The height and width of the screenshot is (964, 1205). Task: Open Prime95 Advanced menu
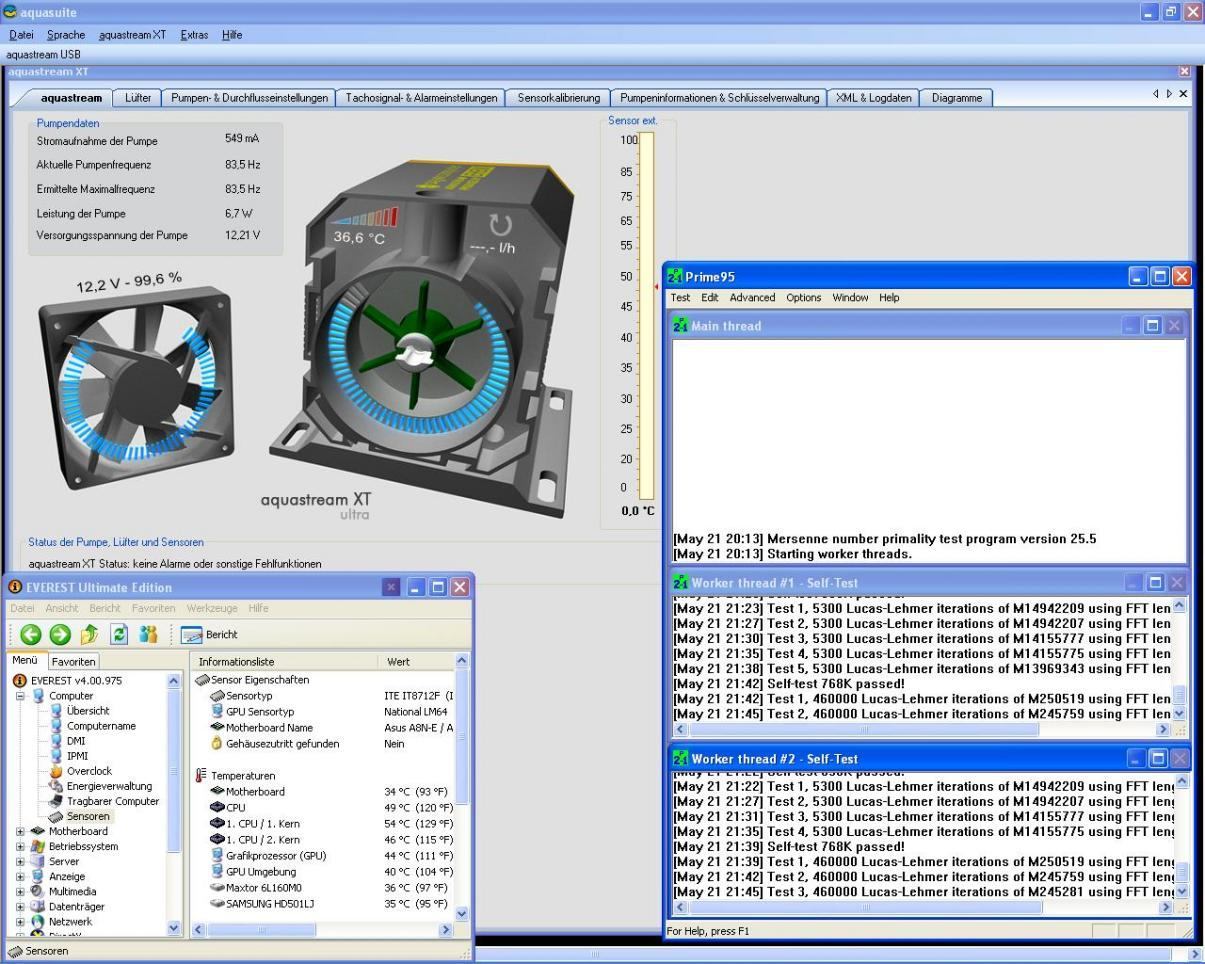point(752,297)
